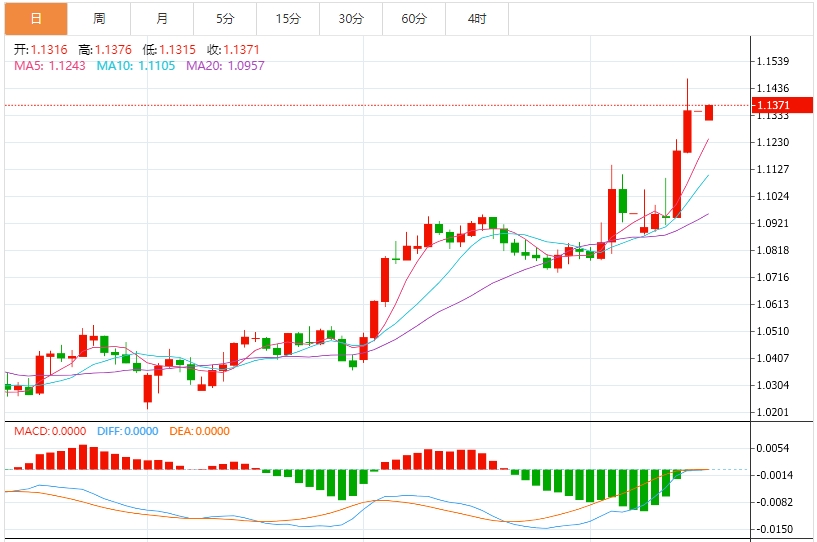Click the MA20: 1.0957 indicator label
This screenshot has width=817, height=542.
225,66
